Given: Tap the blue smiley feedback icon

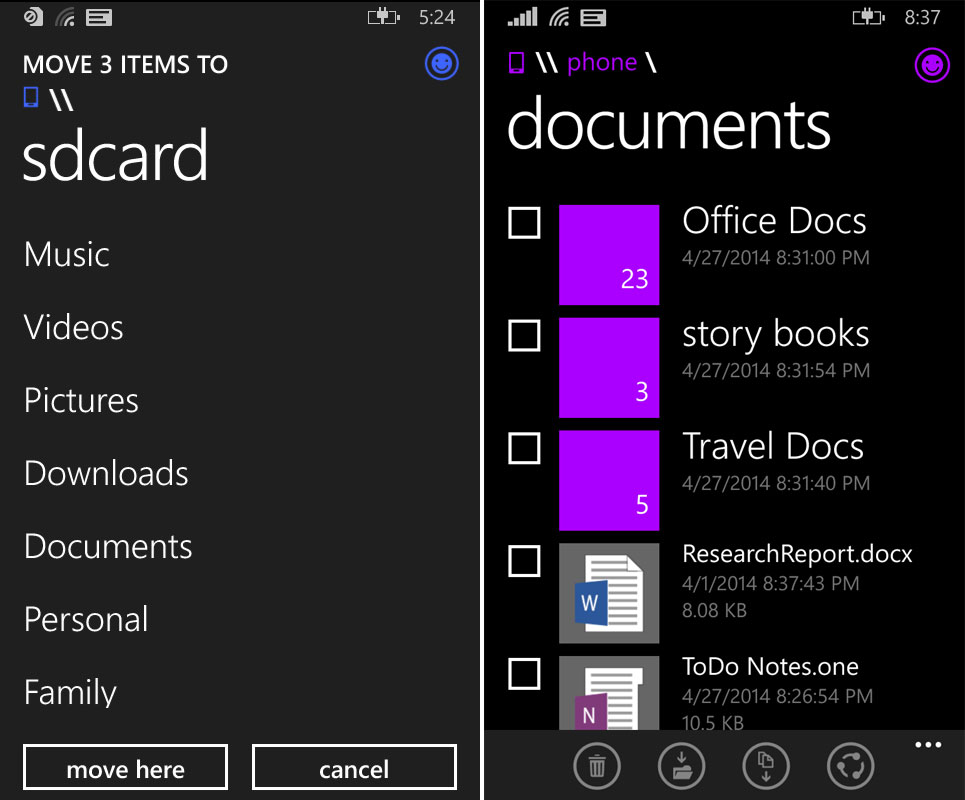Looking at the screenshot, I should [441, 63].
